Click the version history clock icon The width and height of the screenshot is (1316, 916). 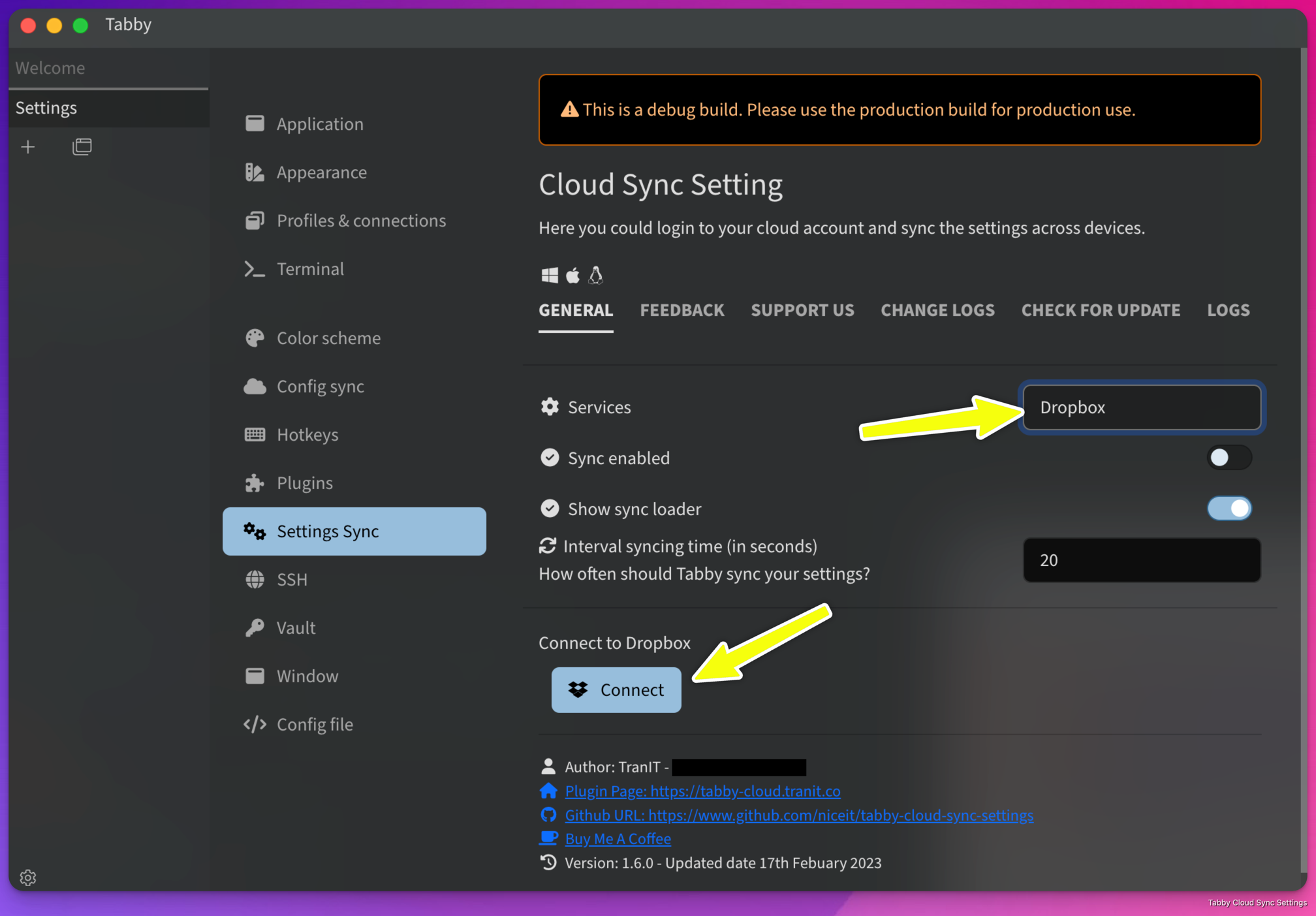tap(548, 862)
